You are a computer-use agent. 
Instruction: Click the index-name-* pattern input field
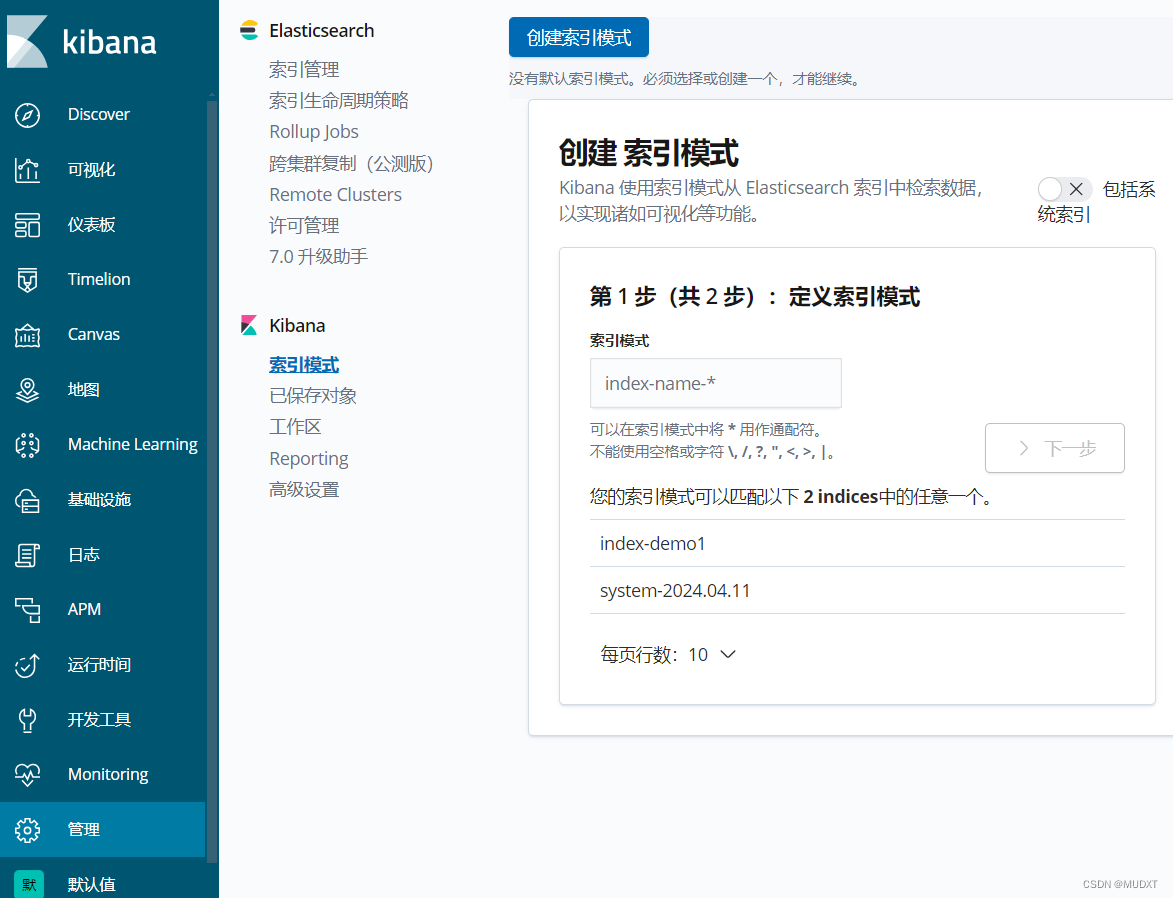tap(716, 383)
